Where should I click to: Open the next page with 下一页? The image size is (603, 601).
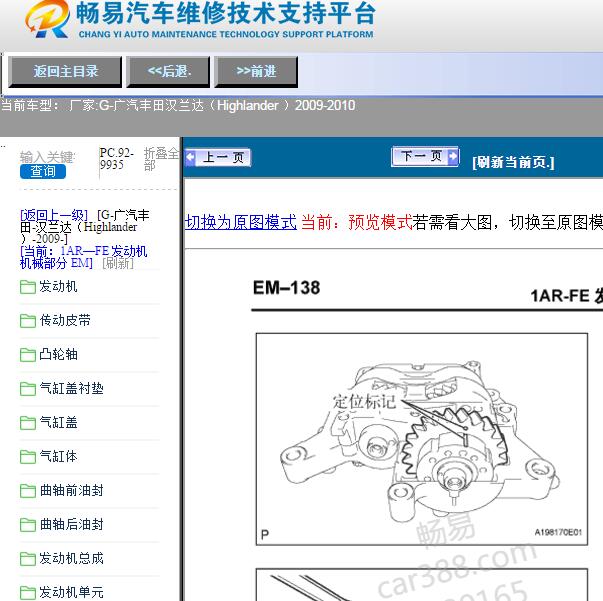(425, 156)
